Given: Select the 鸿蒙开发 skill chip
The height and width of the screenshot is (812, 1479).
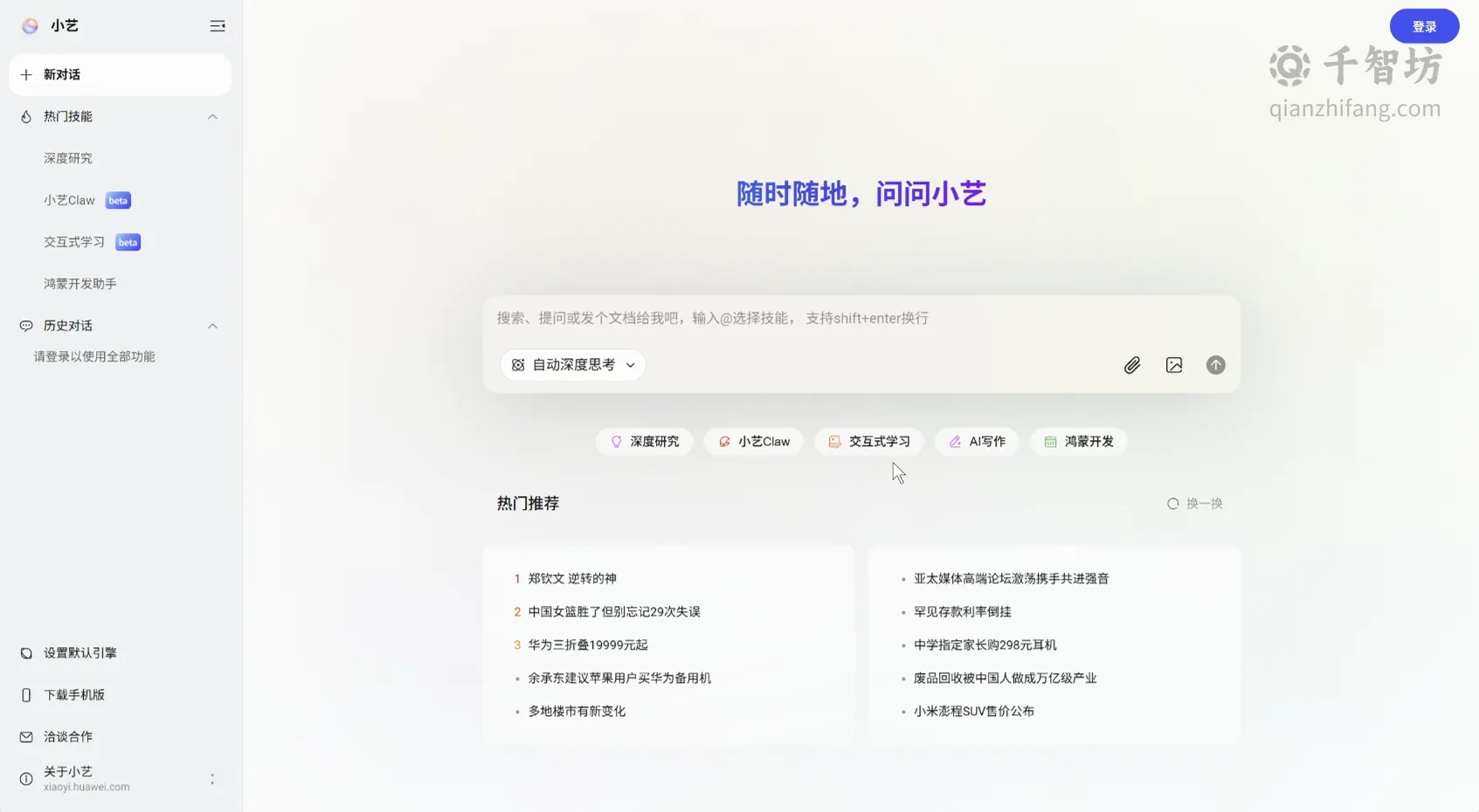Looking at the screenshot, I should click(x=1079, y=442).
